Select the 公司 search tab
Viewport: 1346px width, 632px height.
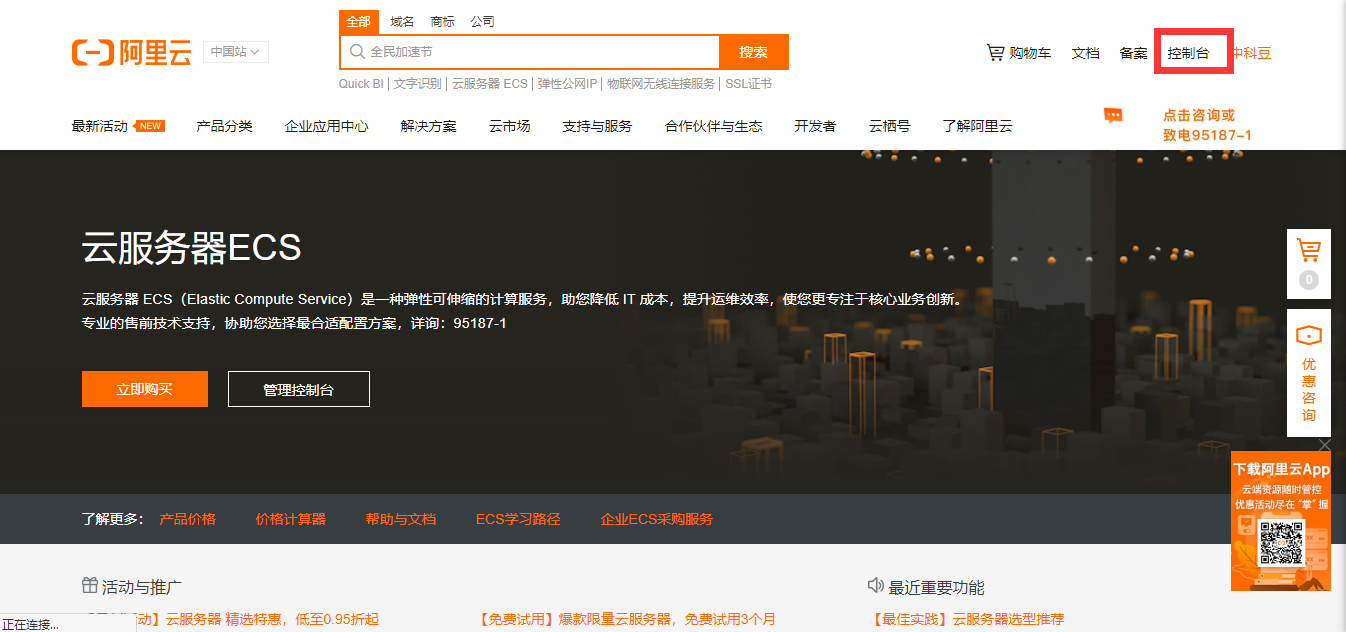coord(482,22)
